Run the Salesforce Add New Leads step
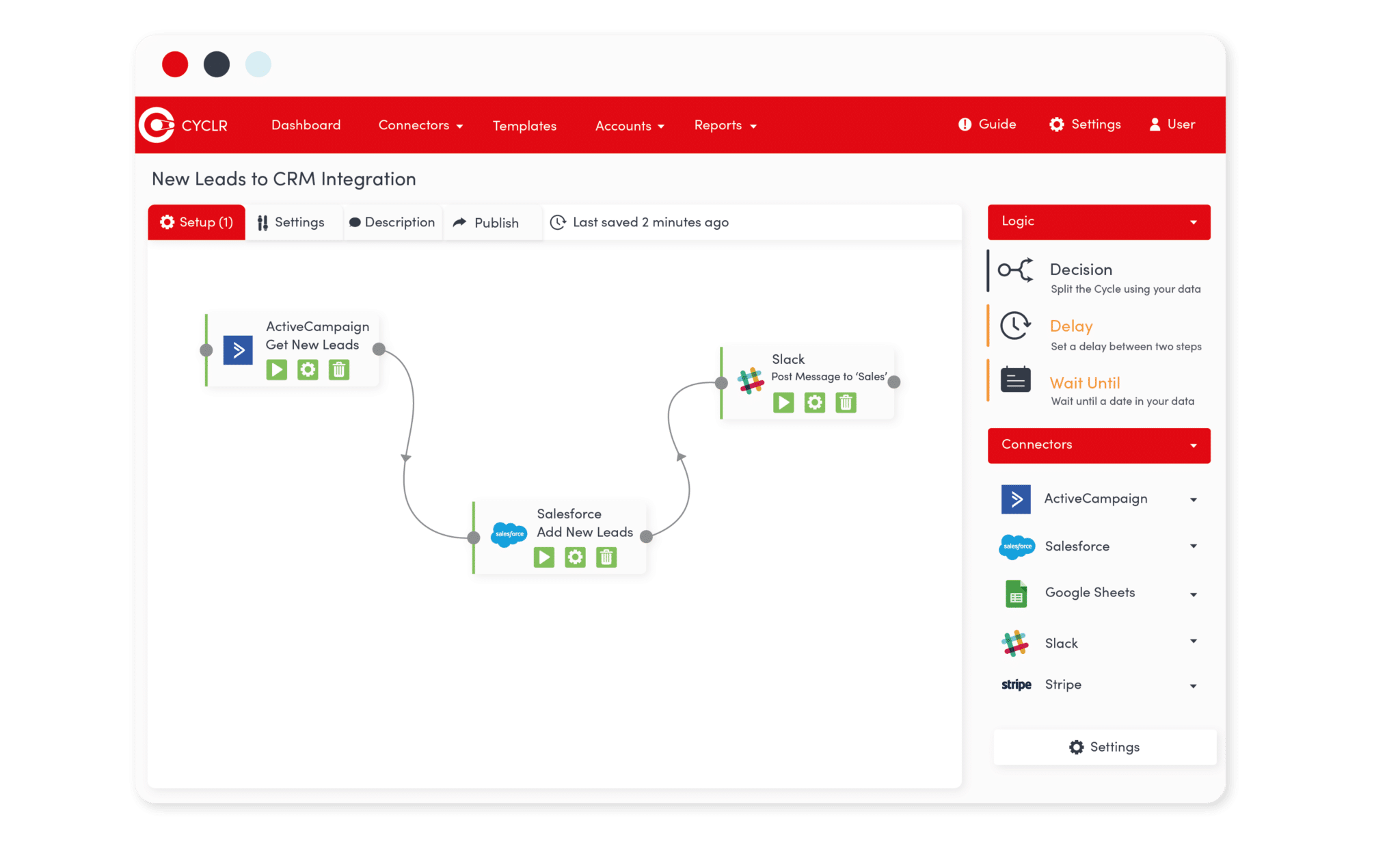This screenshot has width=1400, height=859. click(x=544, y=557)
